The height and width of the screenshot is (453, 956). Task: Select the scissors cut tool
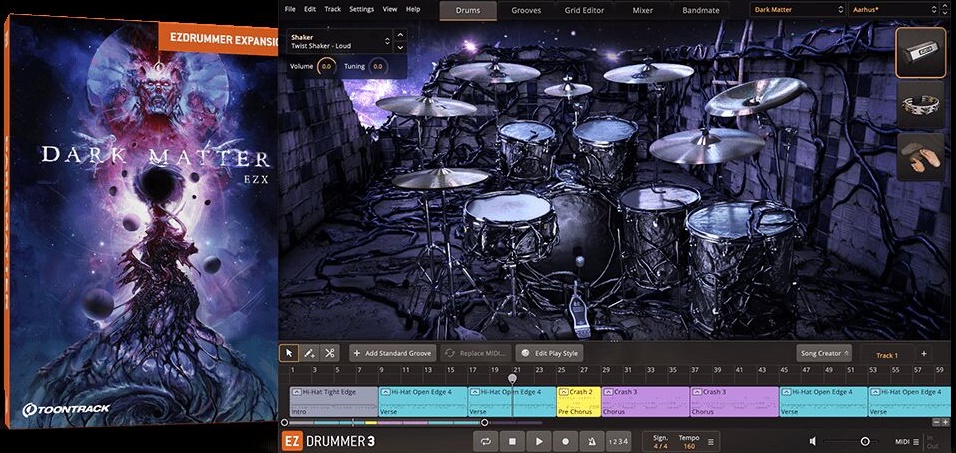pyautogui.click(x=330, y=353)
